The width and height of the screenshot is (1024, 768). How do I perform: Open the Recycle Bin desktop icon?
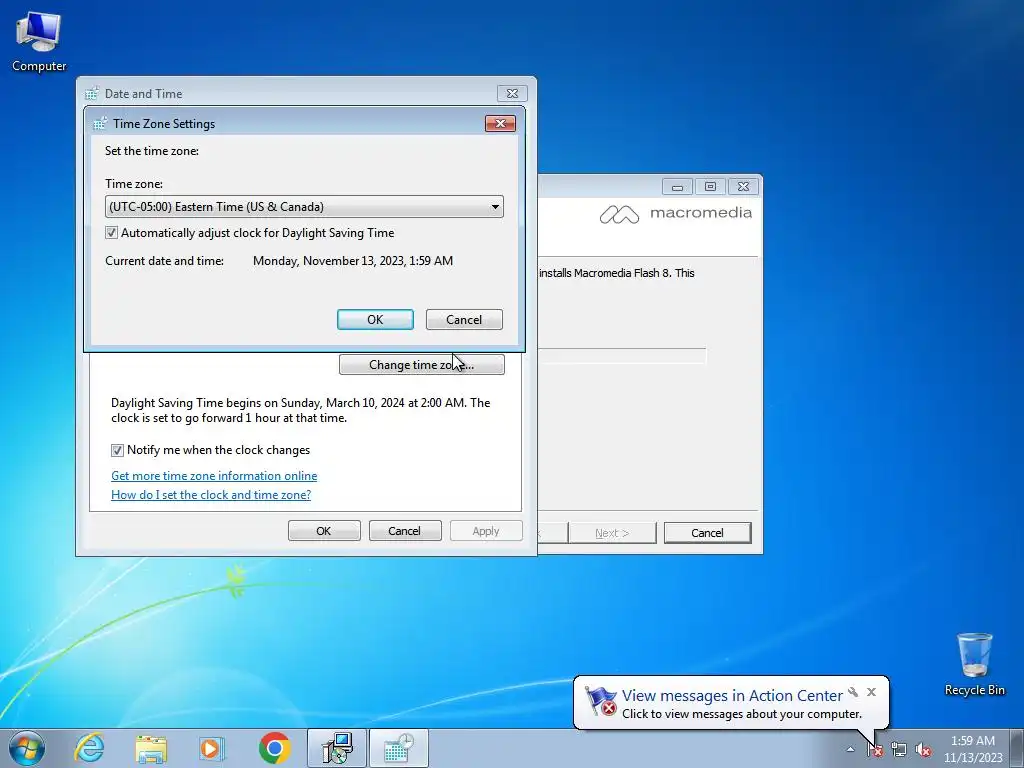974,664
